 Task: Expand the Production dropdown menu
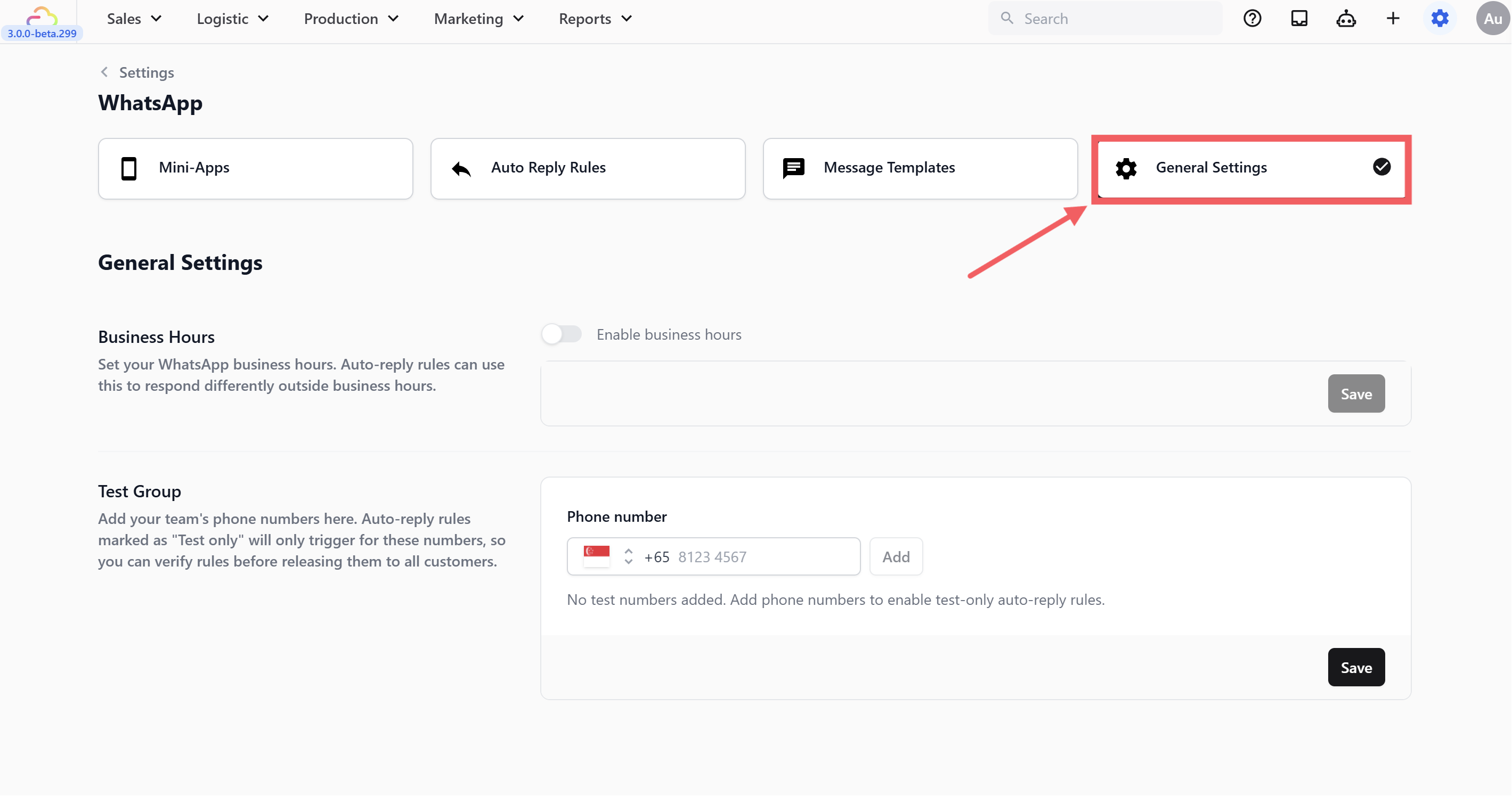click(351, 19)
